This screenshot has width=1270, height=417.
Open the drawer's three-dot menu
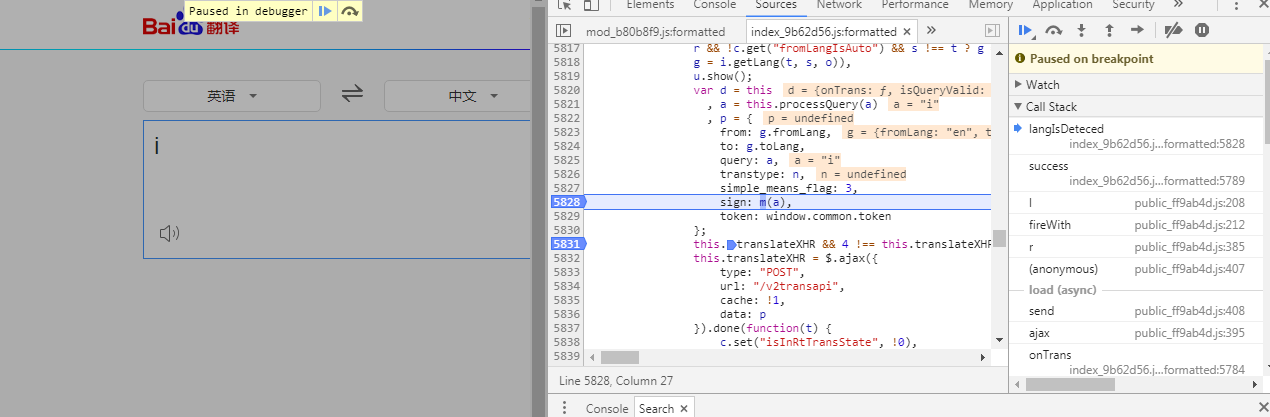pos(564,408)
